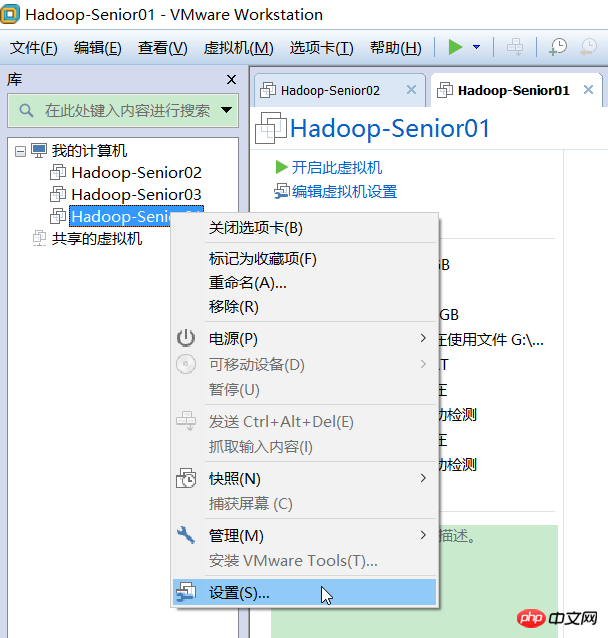Click the VM icon on Hadoop-Senior02 tab
608x638 pixels.
(x=267, y=90)
